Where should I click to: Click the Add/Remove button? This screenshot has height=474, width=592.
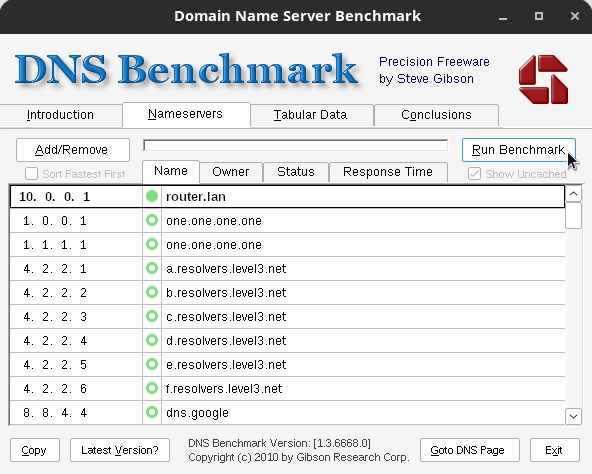[72, 150]
